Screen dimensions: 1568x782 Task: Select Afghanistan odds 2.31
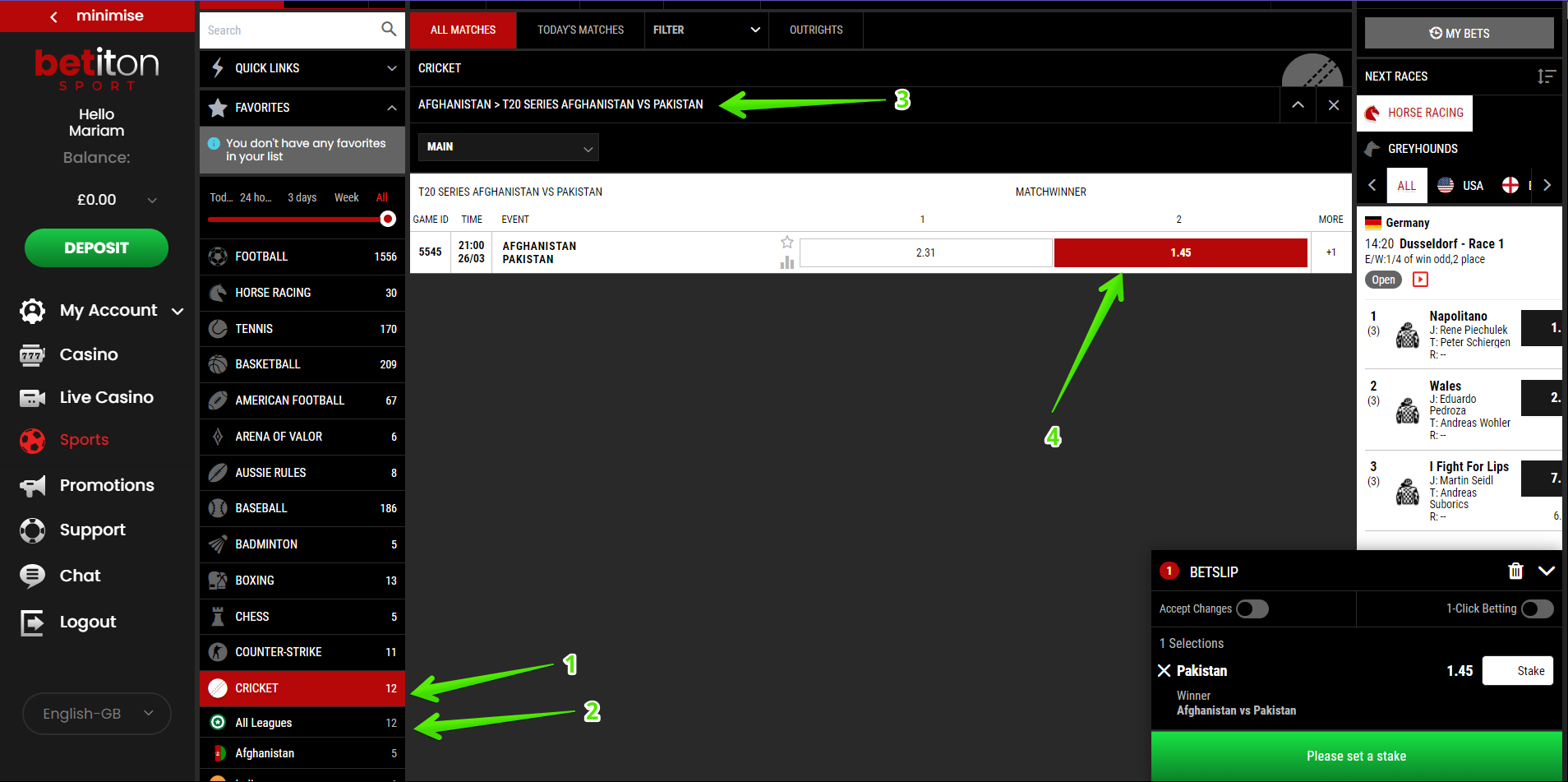[925, 252]
